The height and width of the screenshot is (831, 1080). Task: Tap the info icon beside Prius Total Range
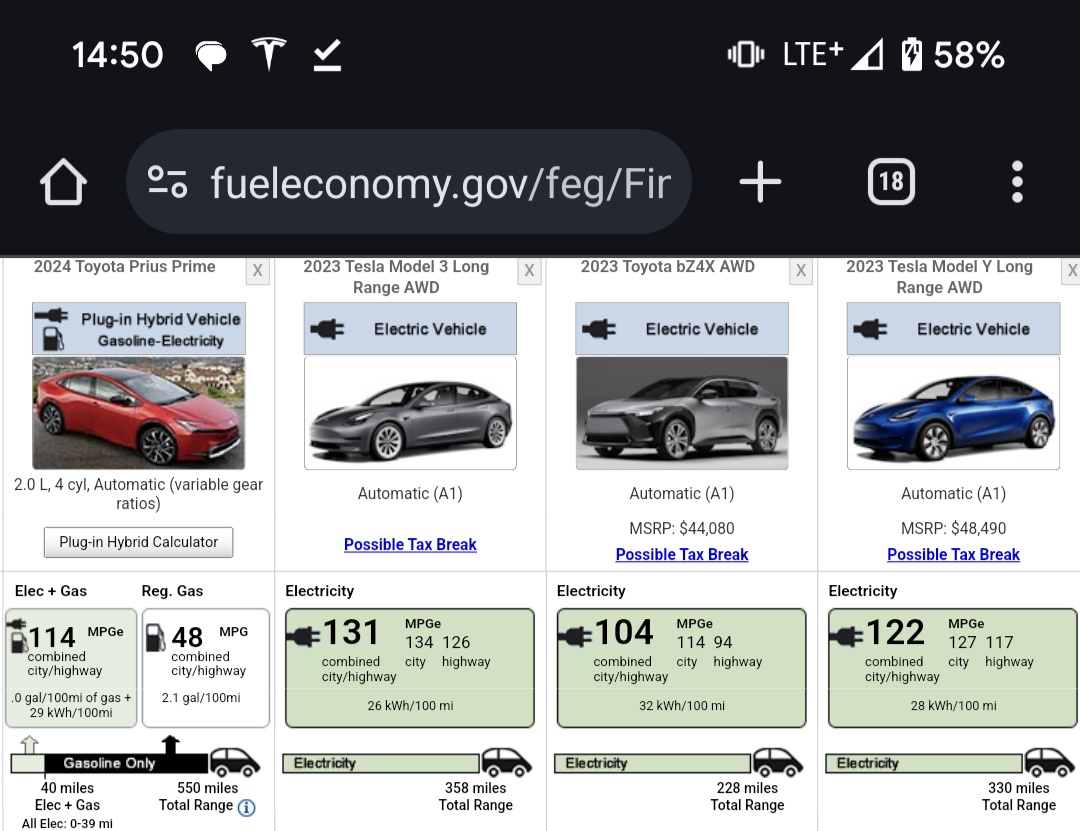pyautogui.click(x=247, y=807)
